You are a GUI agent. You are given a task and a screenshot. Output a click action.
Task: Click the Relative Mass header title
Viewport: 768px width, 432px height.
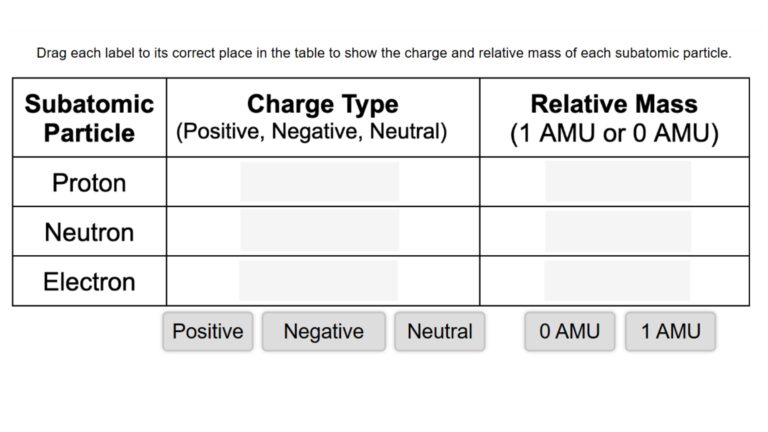point(614,104)
